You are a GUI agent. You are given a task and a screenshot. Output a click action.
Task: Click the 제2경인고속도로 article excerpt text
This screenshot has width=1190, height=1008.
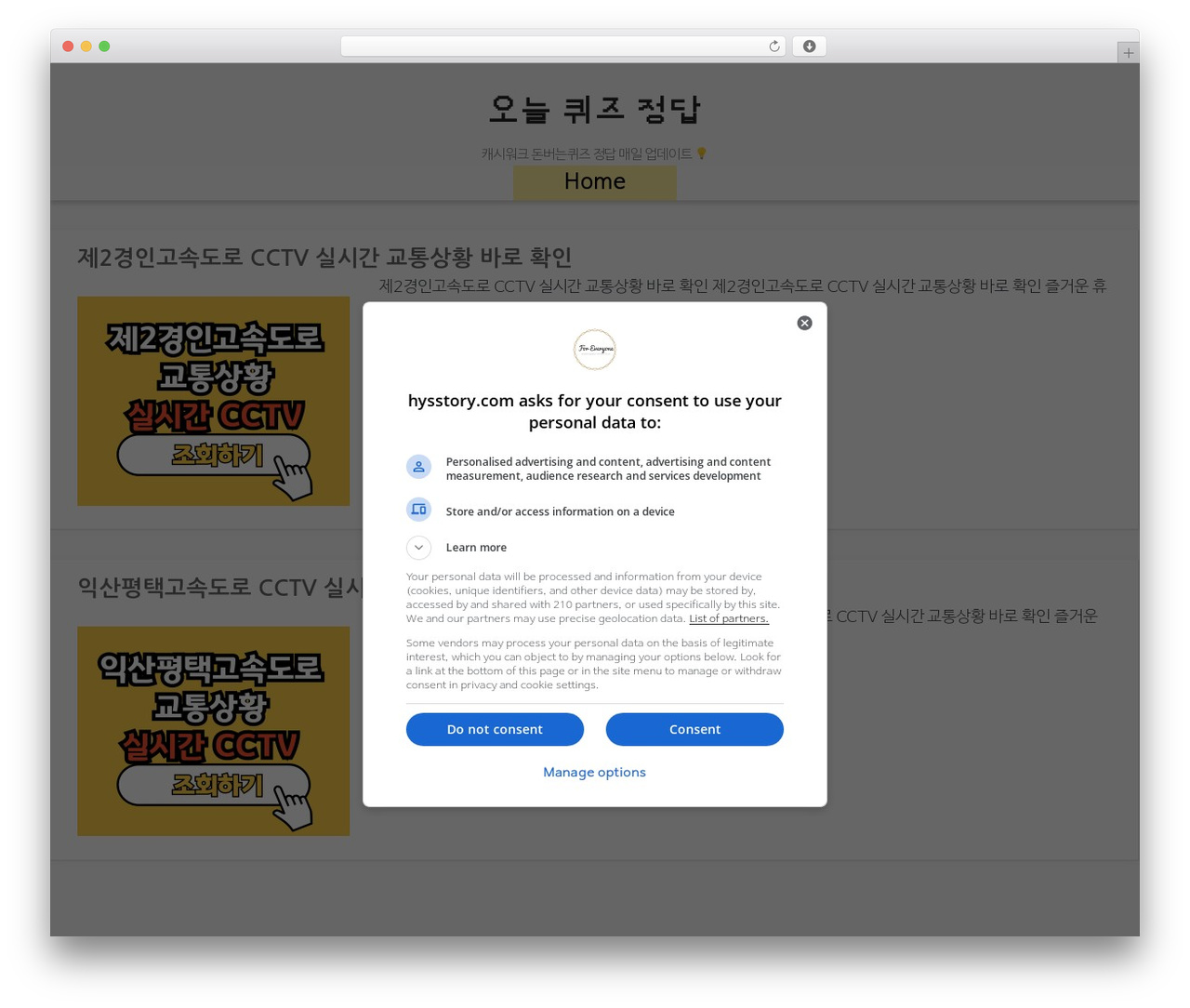coord(743,286)
